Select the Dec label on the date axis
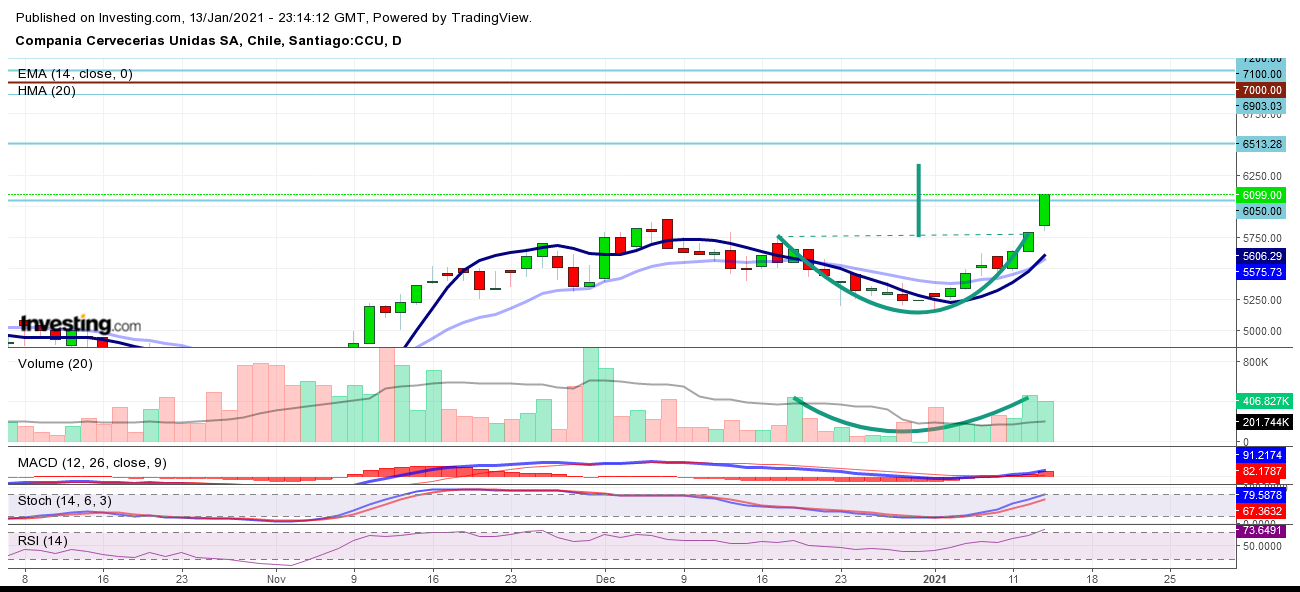 coord(605,578)
